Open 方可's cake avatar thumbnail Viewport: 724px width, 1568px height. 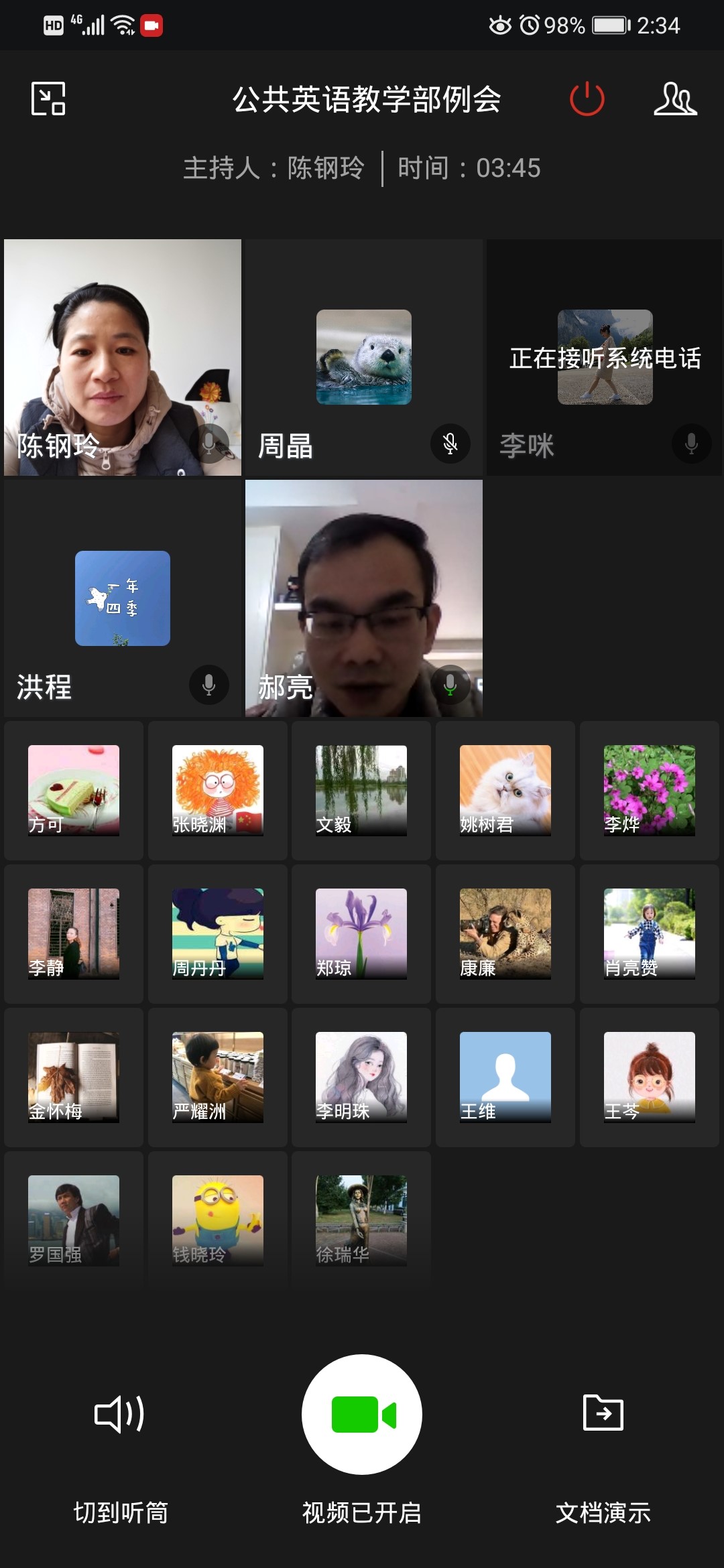74,790
